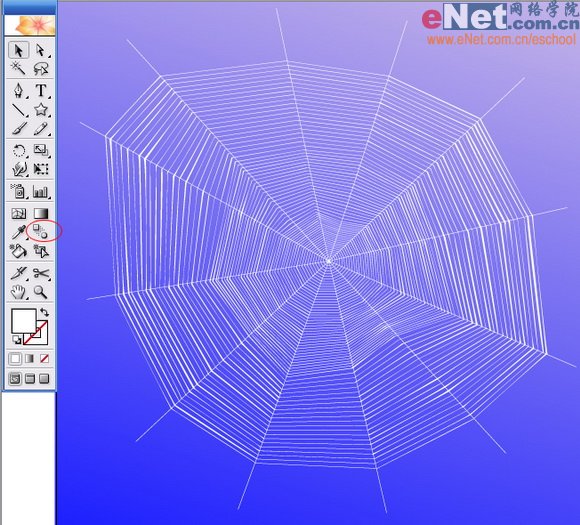Choose the Live Paint Bucket tool
This screenshot has width=580, height=525.
point(18,251)
